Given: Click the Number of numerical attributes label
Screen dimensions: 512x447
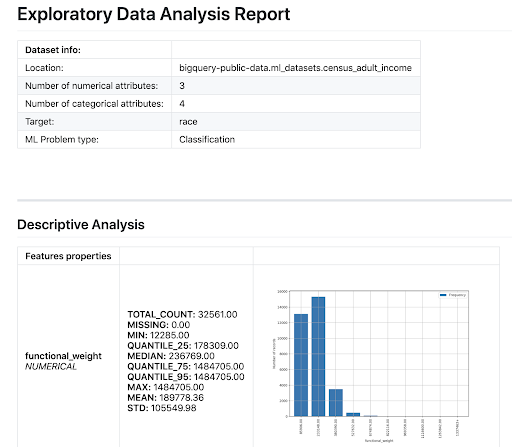Looking at the screenshot, I should point(92,86).
